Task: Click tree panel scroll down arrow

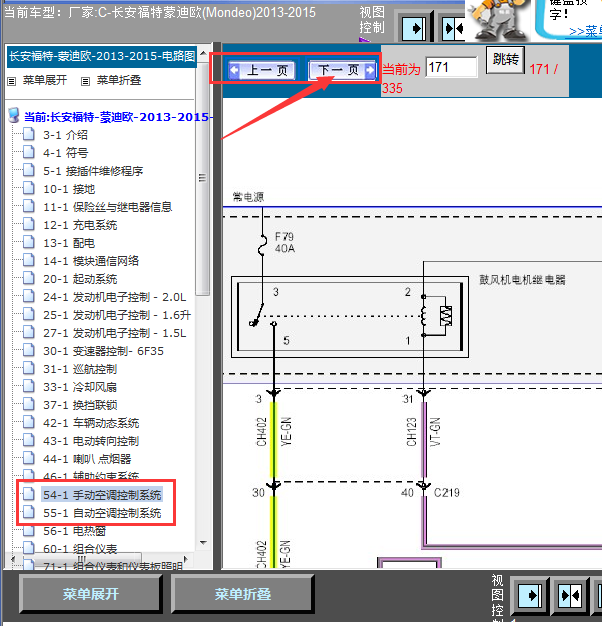Action: click(203, 543)
